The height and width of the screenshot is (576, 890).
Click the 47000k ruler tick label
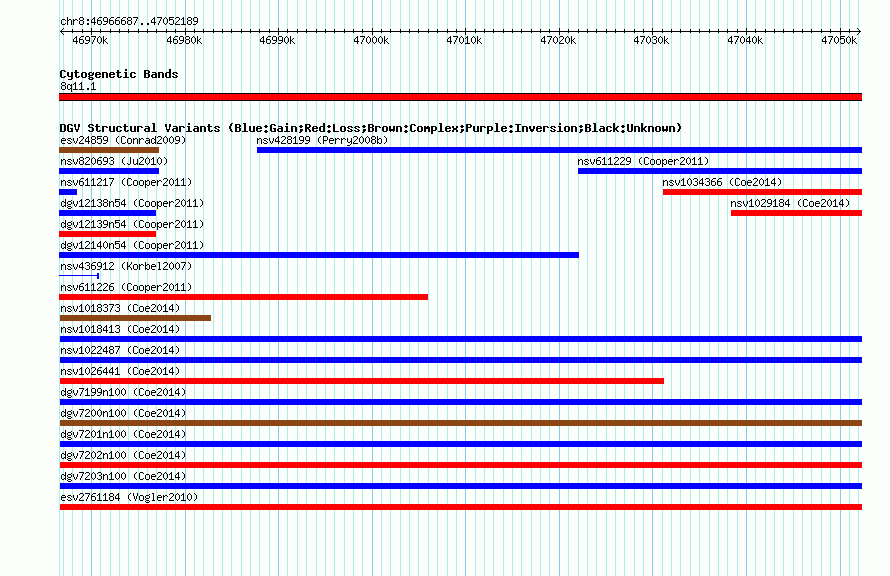(x=371, y=40)
